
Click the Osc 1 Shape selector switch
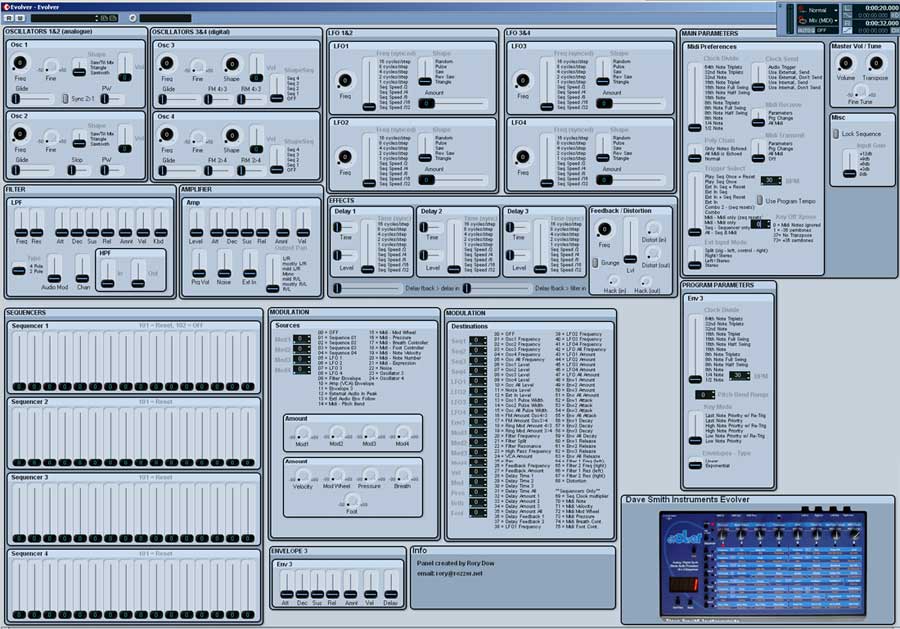[79, 67]
